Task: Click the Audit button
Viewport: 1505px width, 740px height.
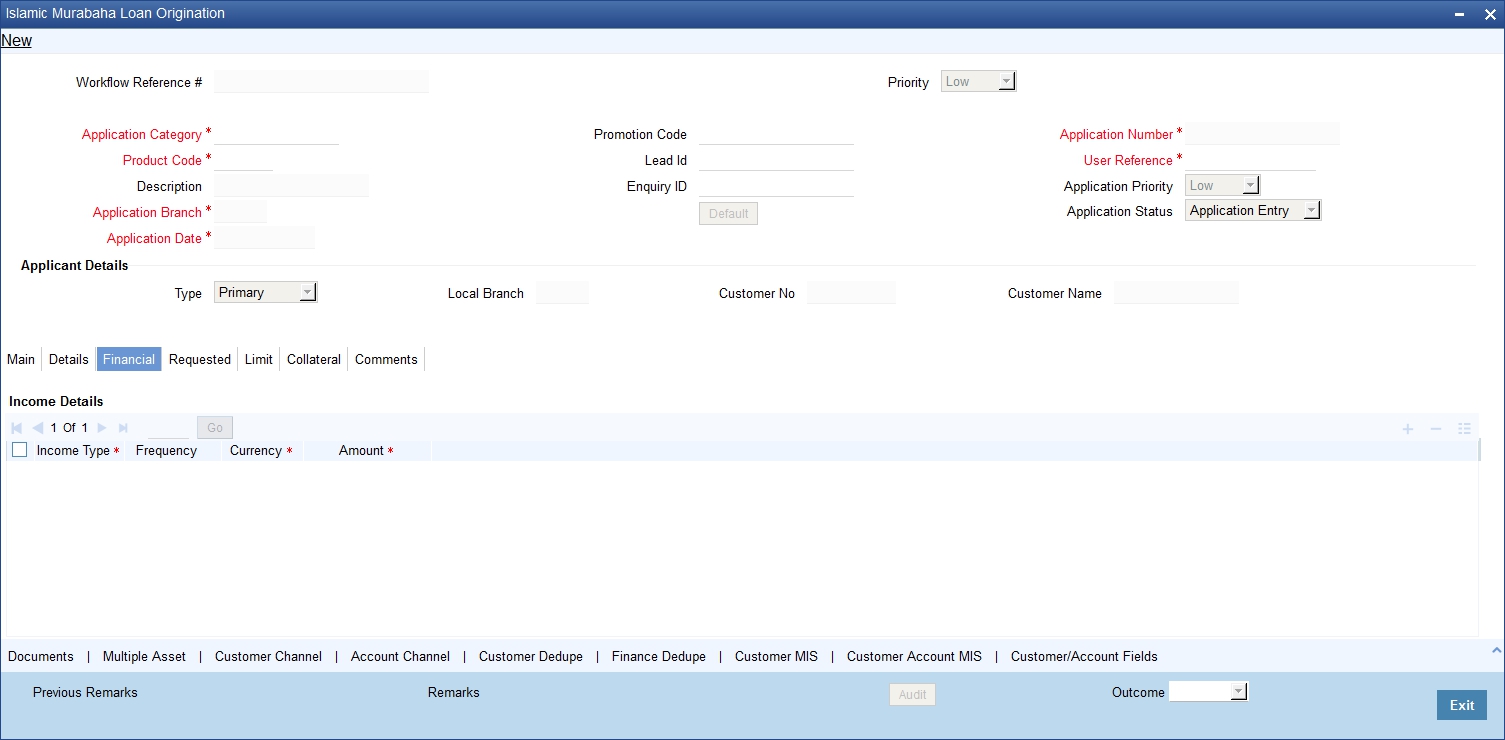Action: tap(913, 694)
